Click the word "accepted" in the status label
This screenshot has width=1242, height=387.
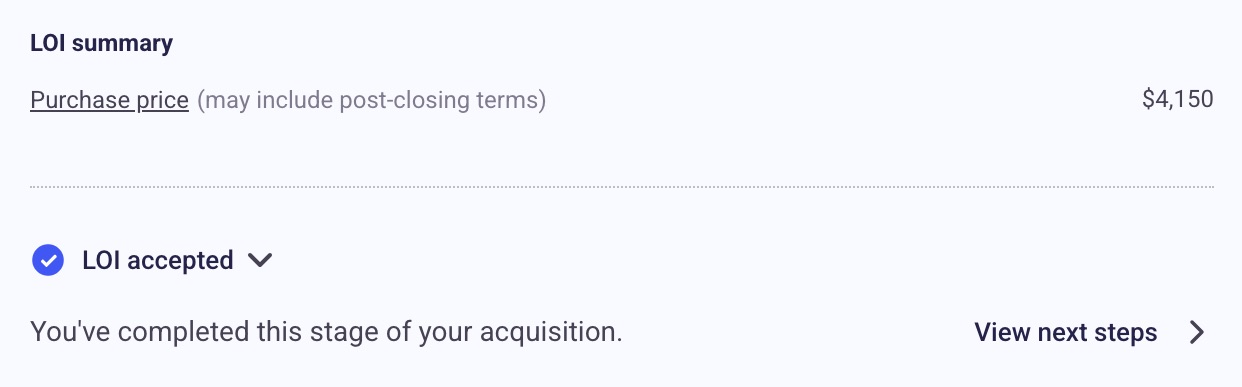tap(181, 261)
